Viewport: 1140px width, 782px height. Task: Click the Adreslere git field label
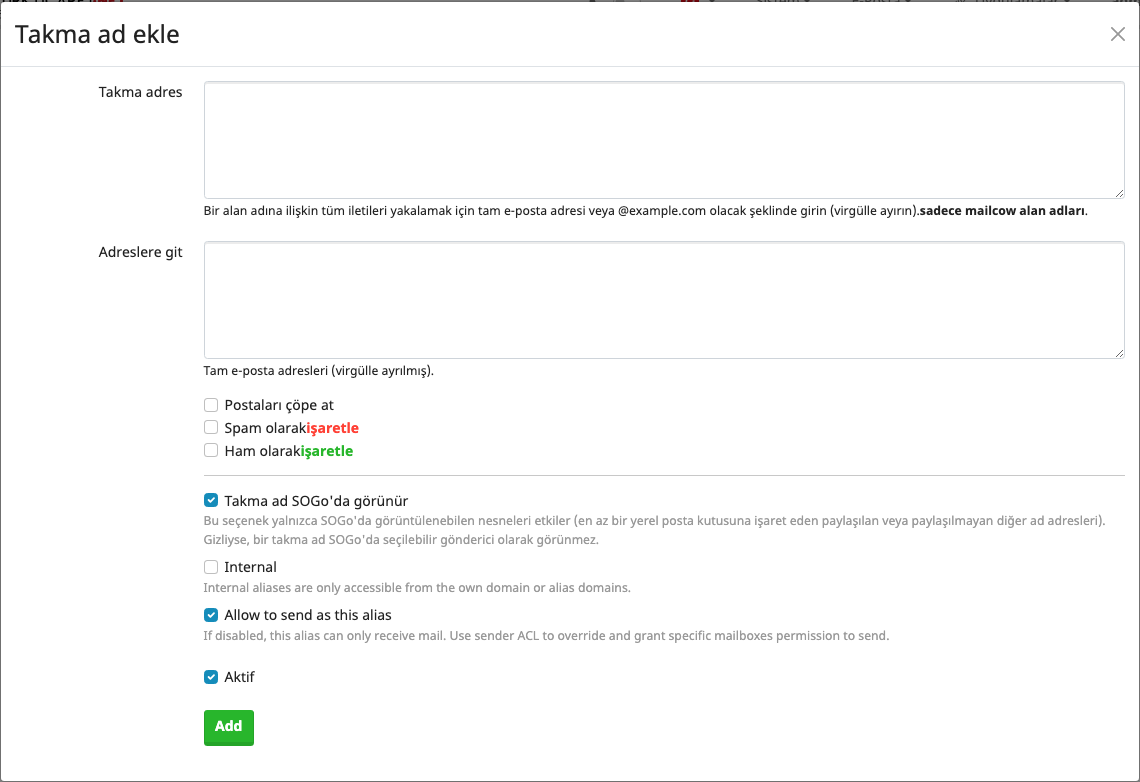[x=140, y=252]
